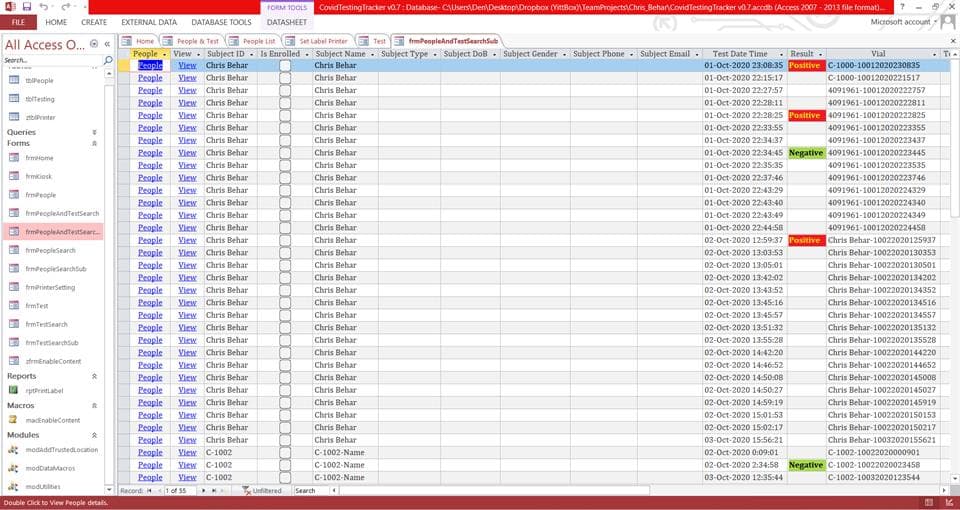Viewport: 960px width, 510px height.
Task: Click the green Negative result cell at 22:34:45
Action: coord(807,152)
